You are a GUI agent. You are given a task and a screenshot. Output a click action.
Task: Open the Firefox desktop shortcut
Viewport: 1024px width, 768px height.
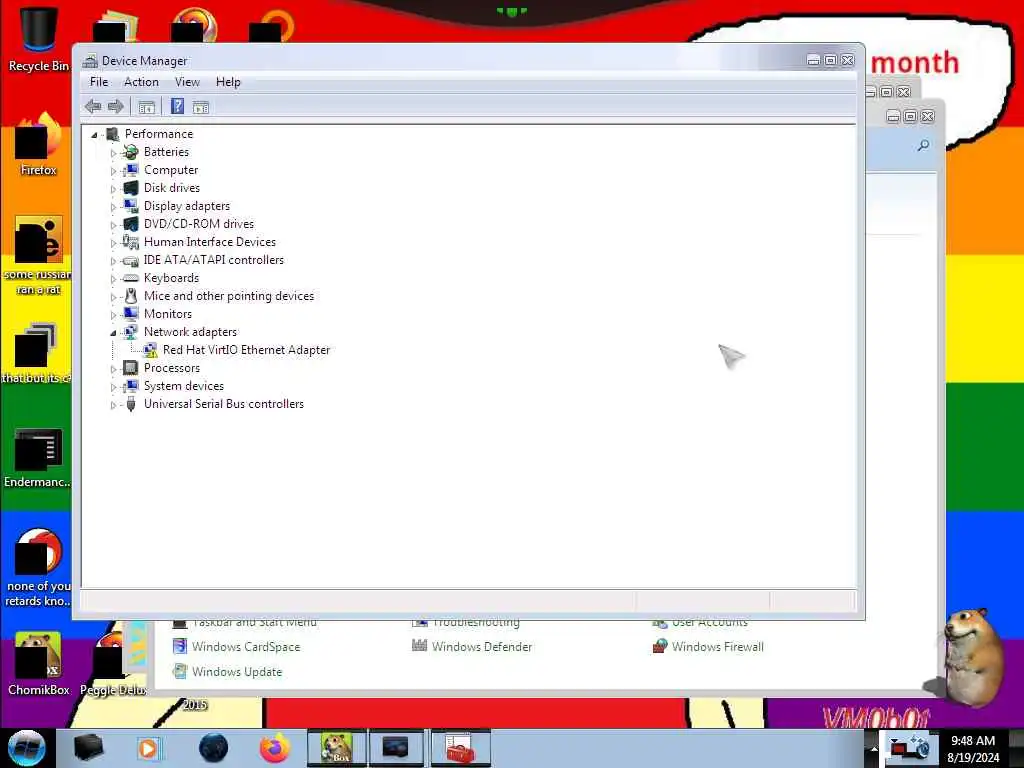pos(38,145)
